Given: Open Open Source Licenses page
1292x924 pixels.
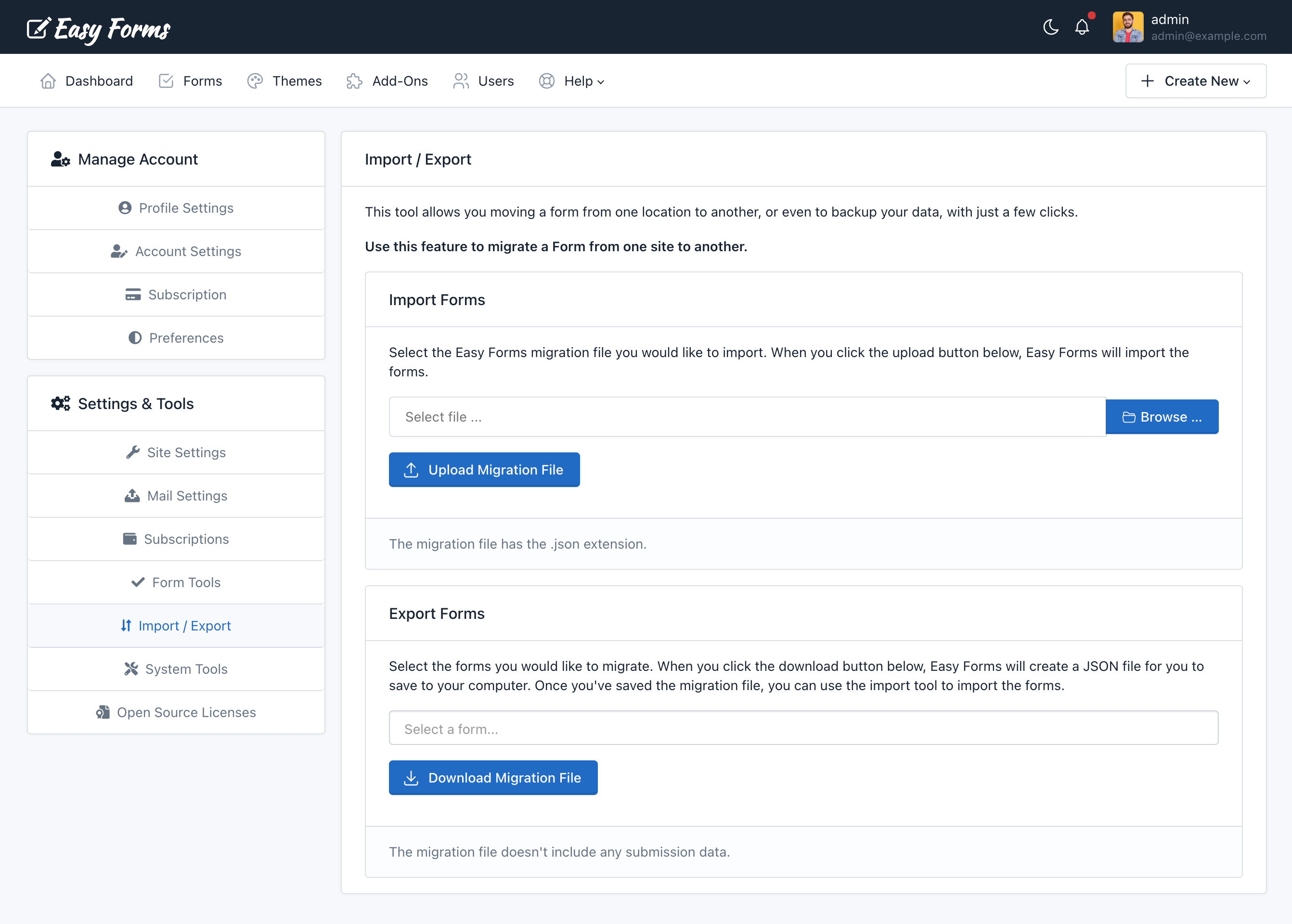Looking at the screenshot, I should tap(176, 712).
